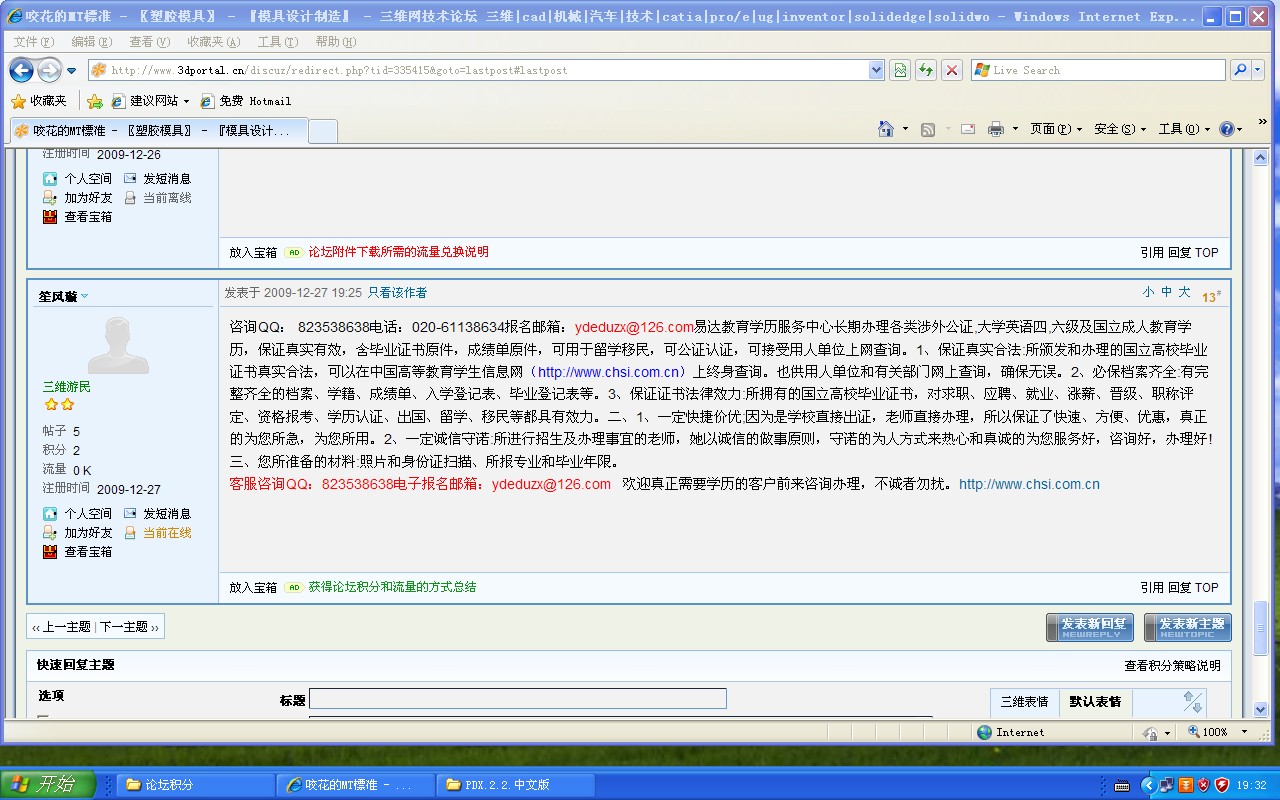This screenshot has width=1280, height=800.
Task: Expand the address bar history dropdown
Action: click(x=877, y=70)
